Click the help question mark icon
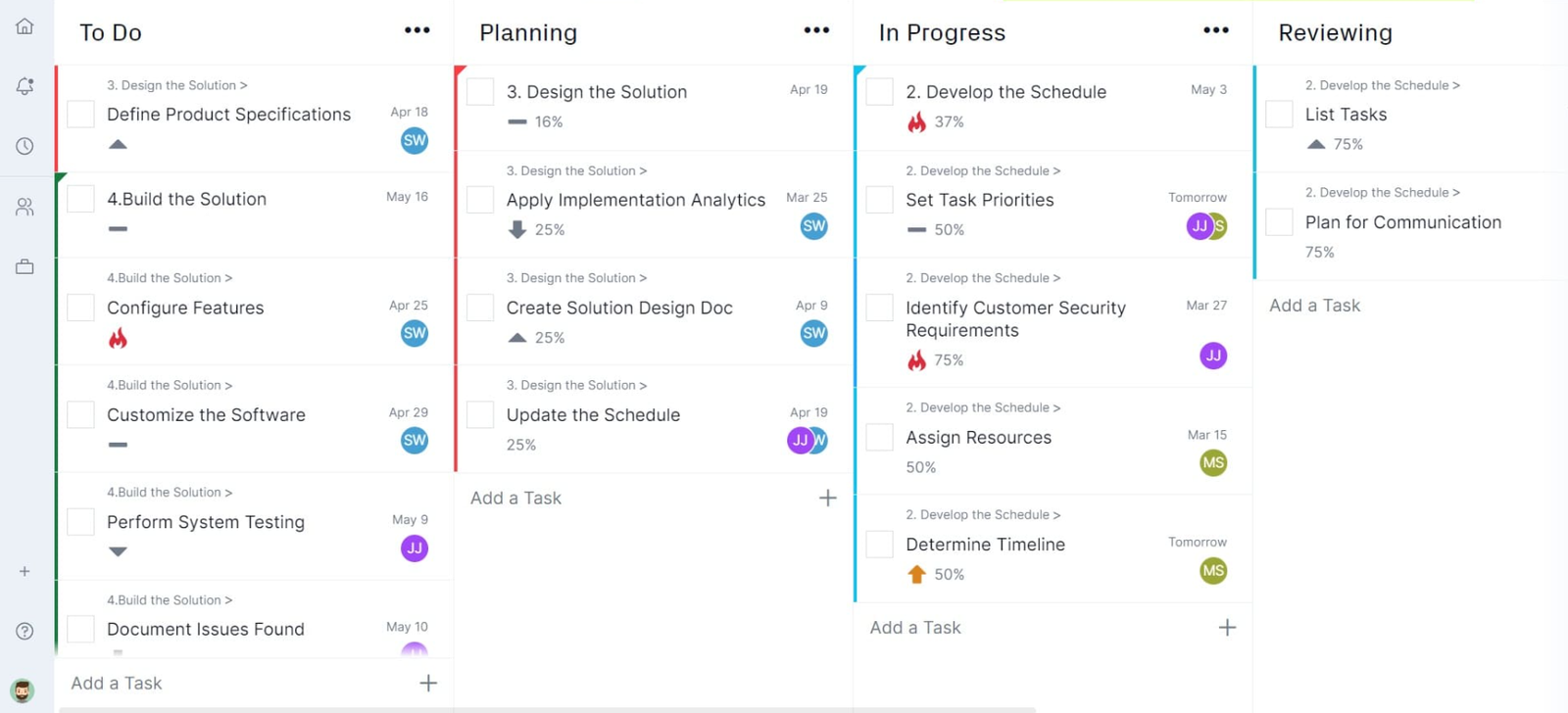Viewport: 1568px width, 713px height. tap(24, 632)
